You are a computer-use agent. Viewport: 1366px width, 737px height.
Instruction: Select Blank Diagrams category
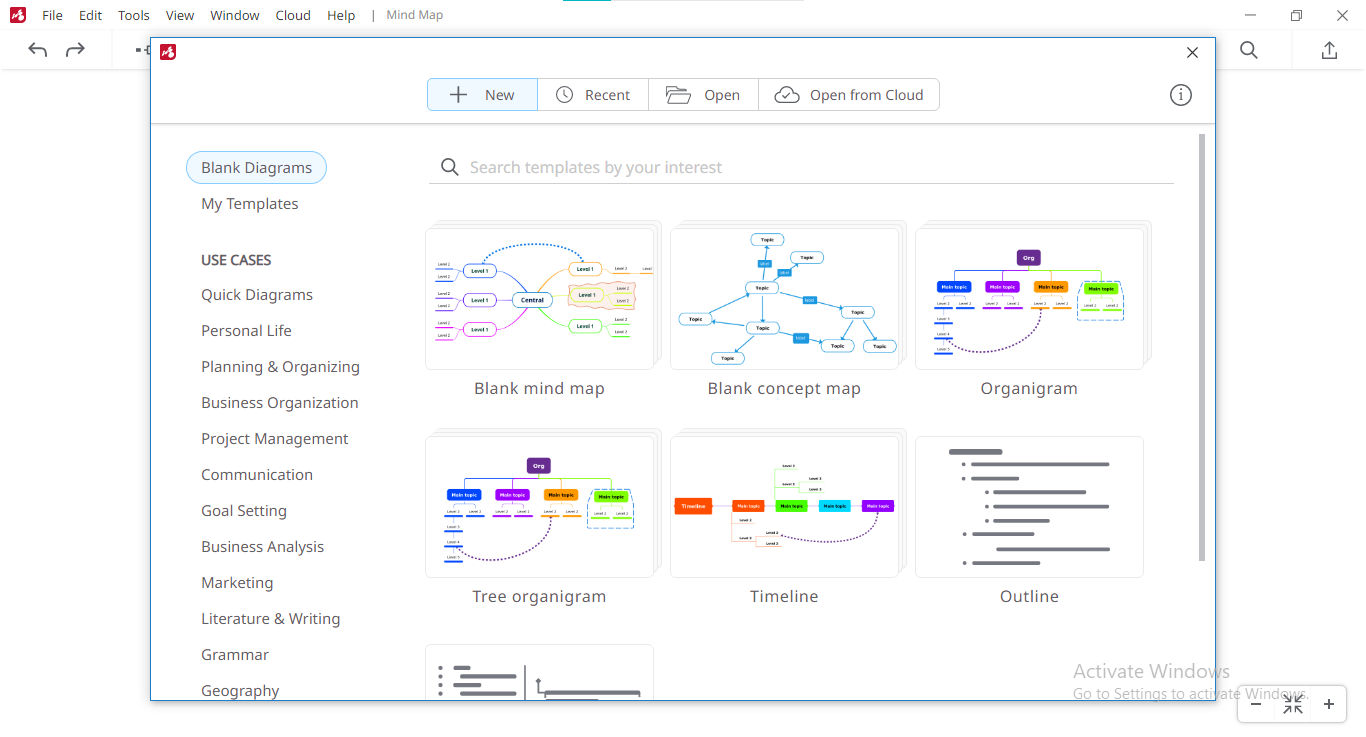(256, 168)
